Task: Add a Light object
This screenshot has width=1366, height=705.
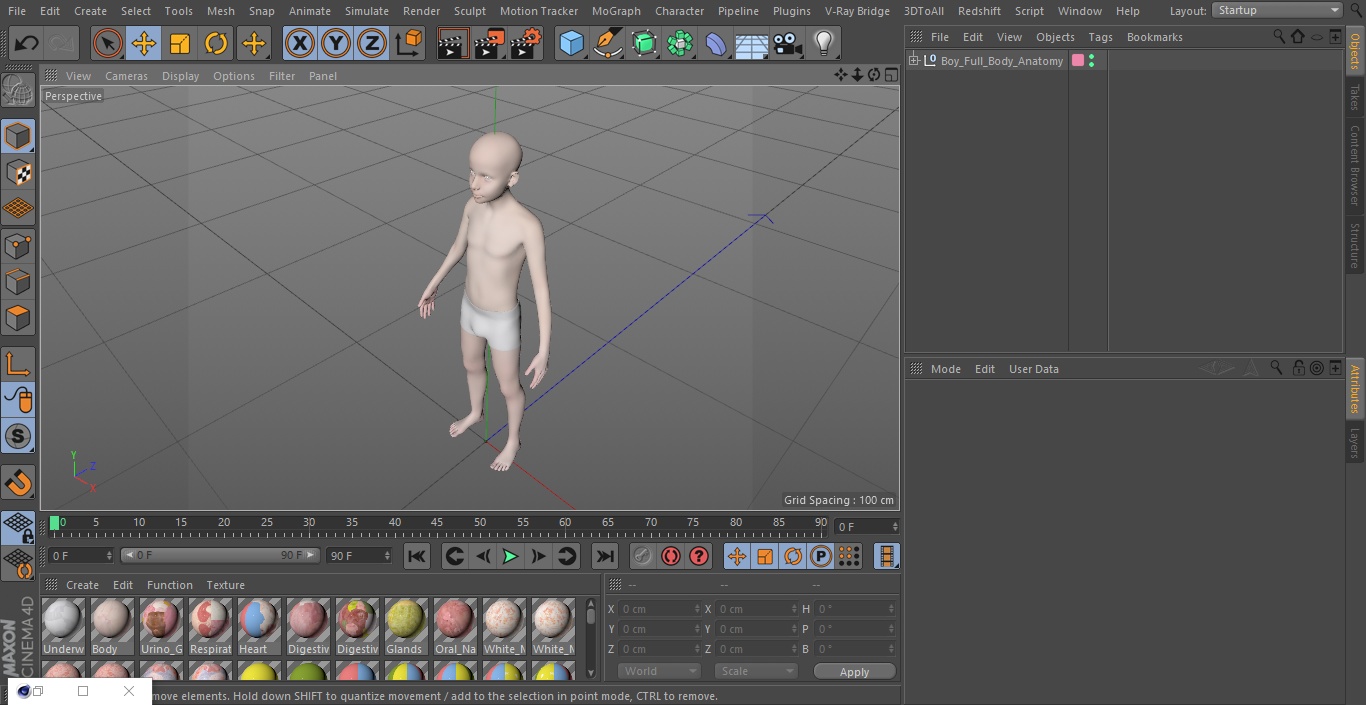Action: (x=824, y=44)
